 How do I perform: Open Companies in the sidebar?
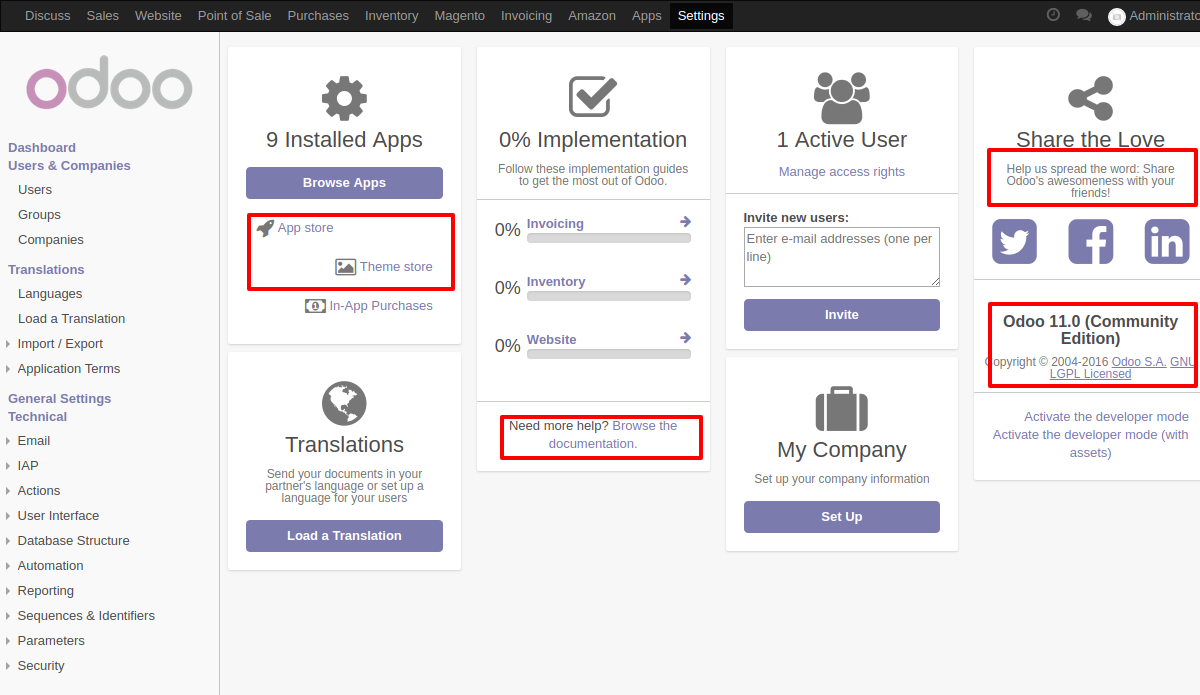tap(51, 240)
